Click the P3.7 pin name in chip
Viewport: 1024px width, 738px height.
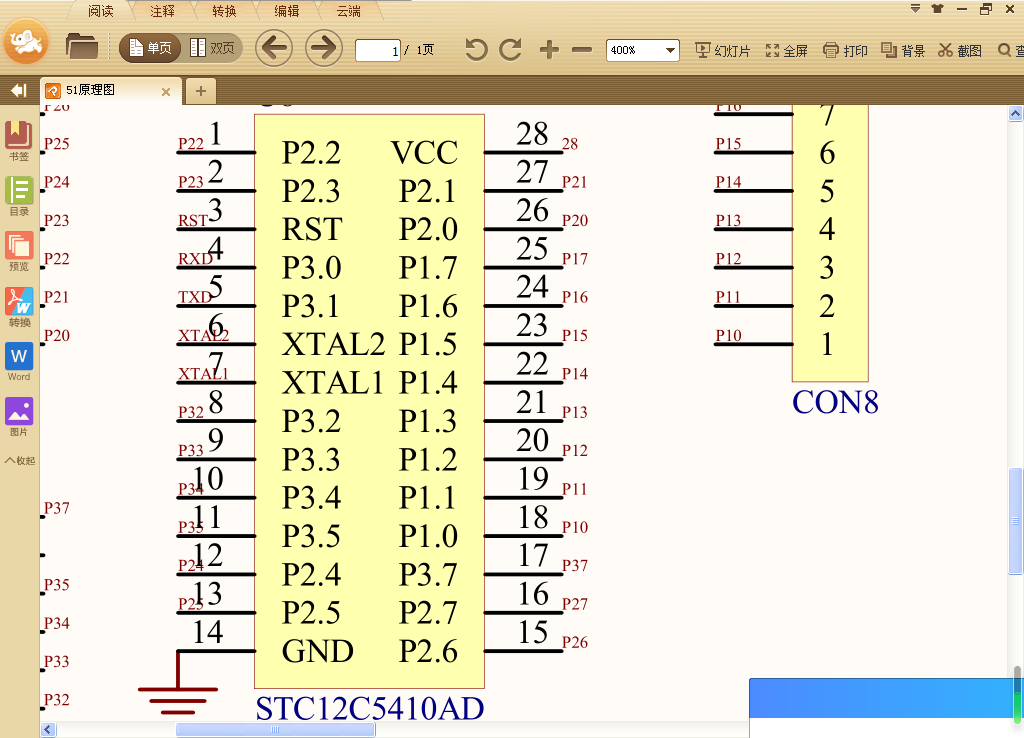tap(428, 575)
